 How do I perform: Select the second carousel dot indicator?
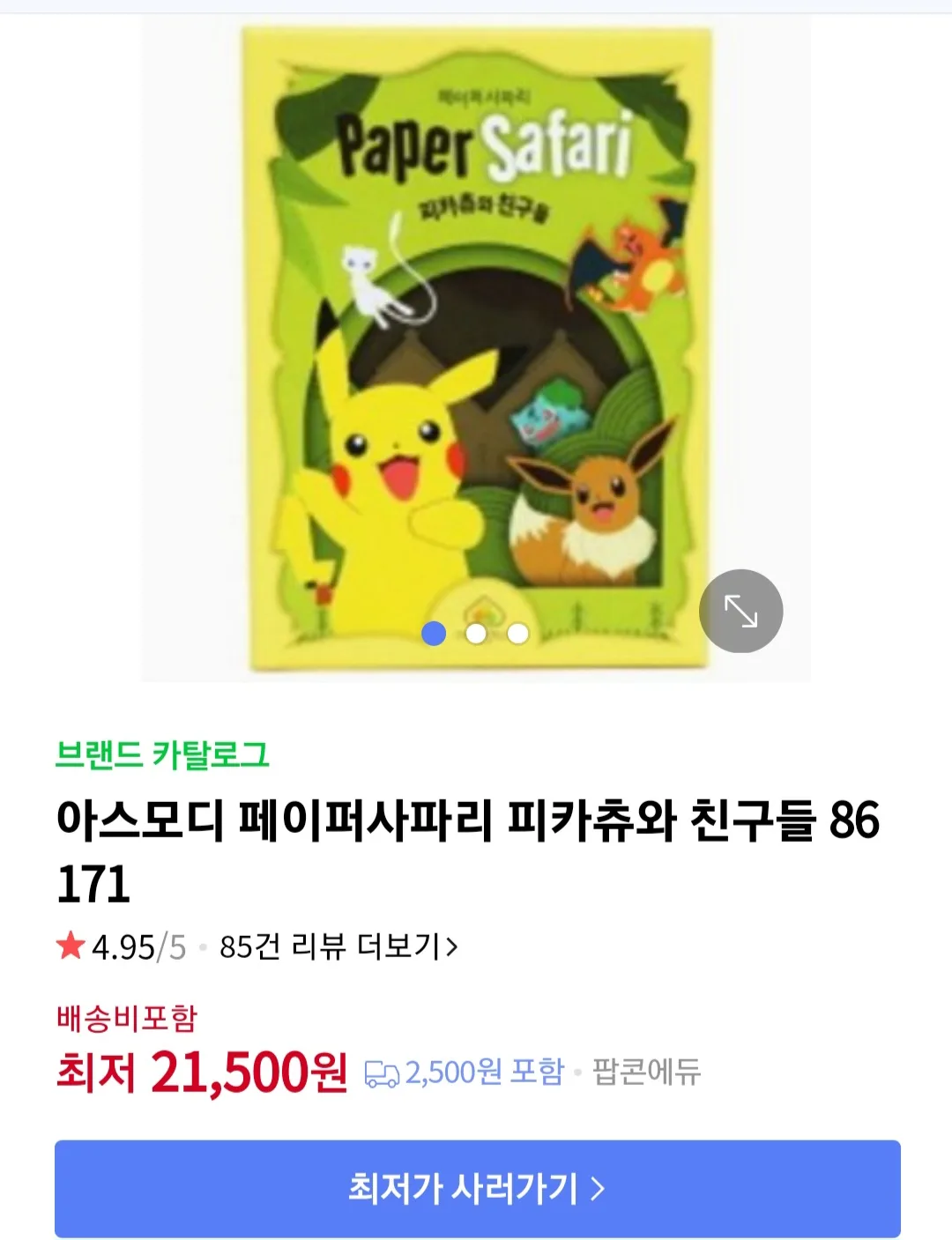tap(476, 634)
